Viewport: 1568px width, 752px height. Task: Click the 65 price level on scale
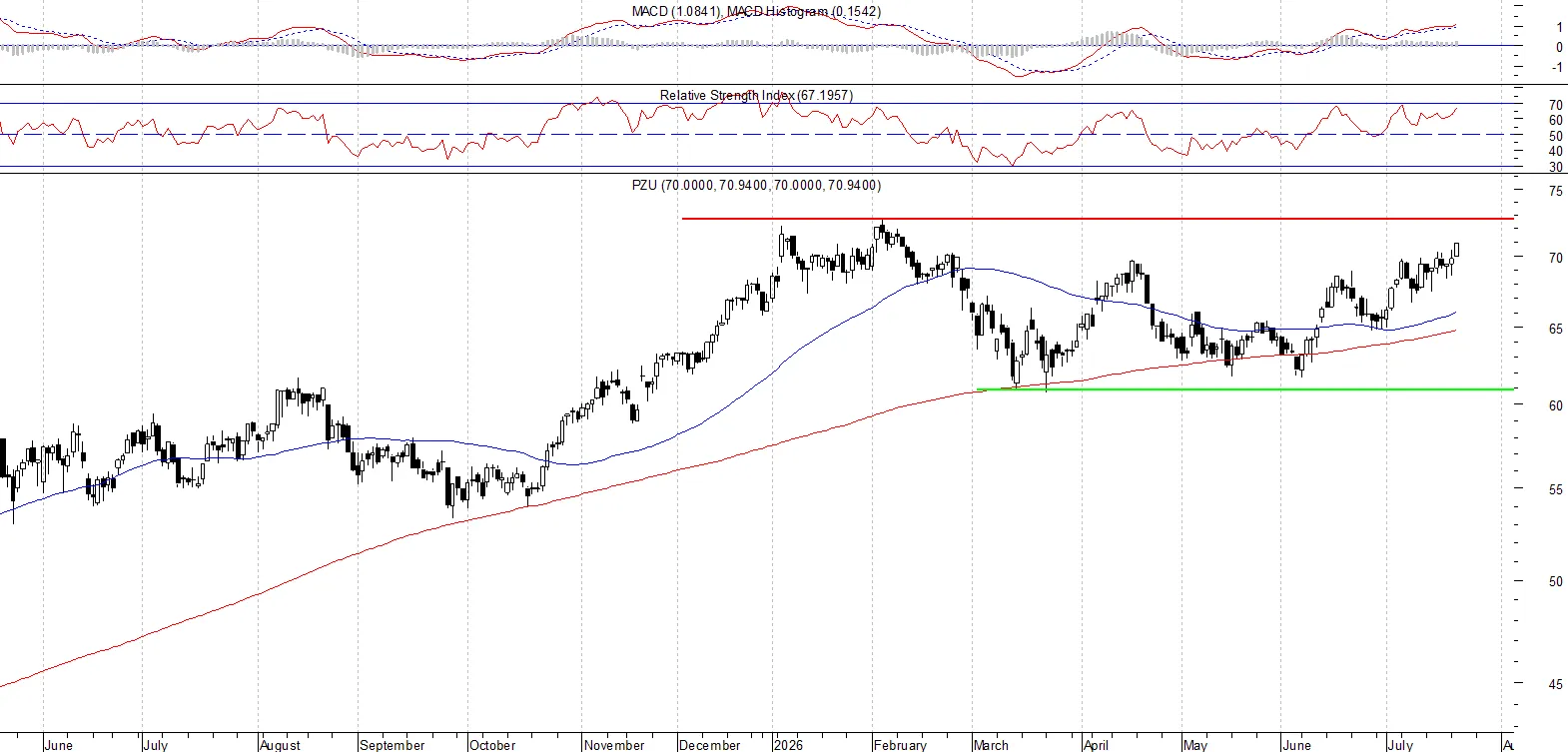pyautogui.click(x=1556, y=329)
